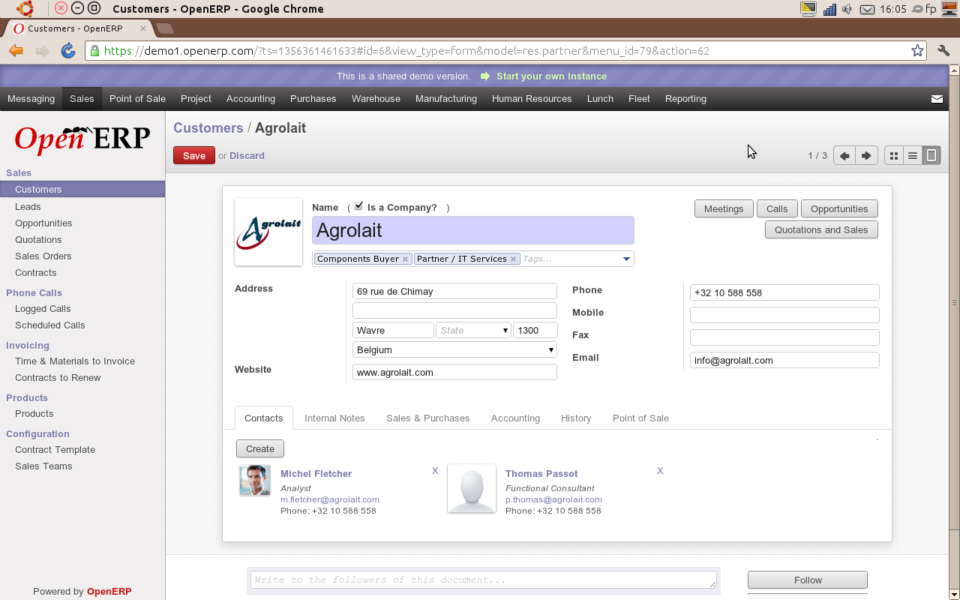This screenshot has height=600, width=960.
Task: Switch to kanban view icon
Action: [894, 156]
